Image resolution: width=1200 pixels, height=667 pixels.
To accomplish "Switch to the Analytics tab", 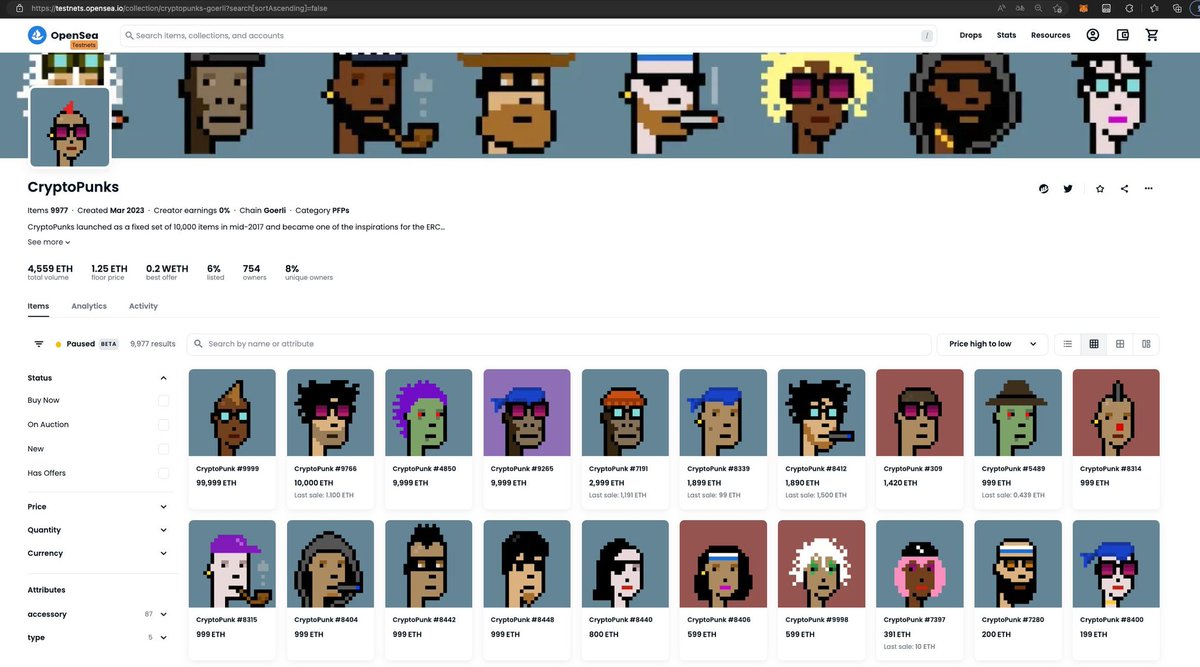I will coord(89,306).
